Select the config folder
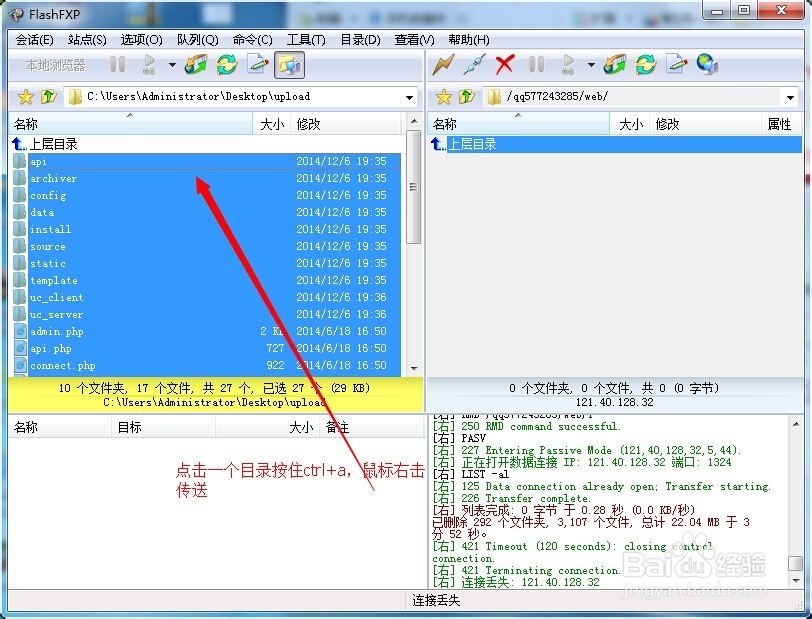 205,196
